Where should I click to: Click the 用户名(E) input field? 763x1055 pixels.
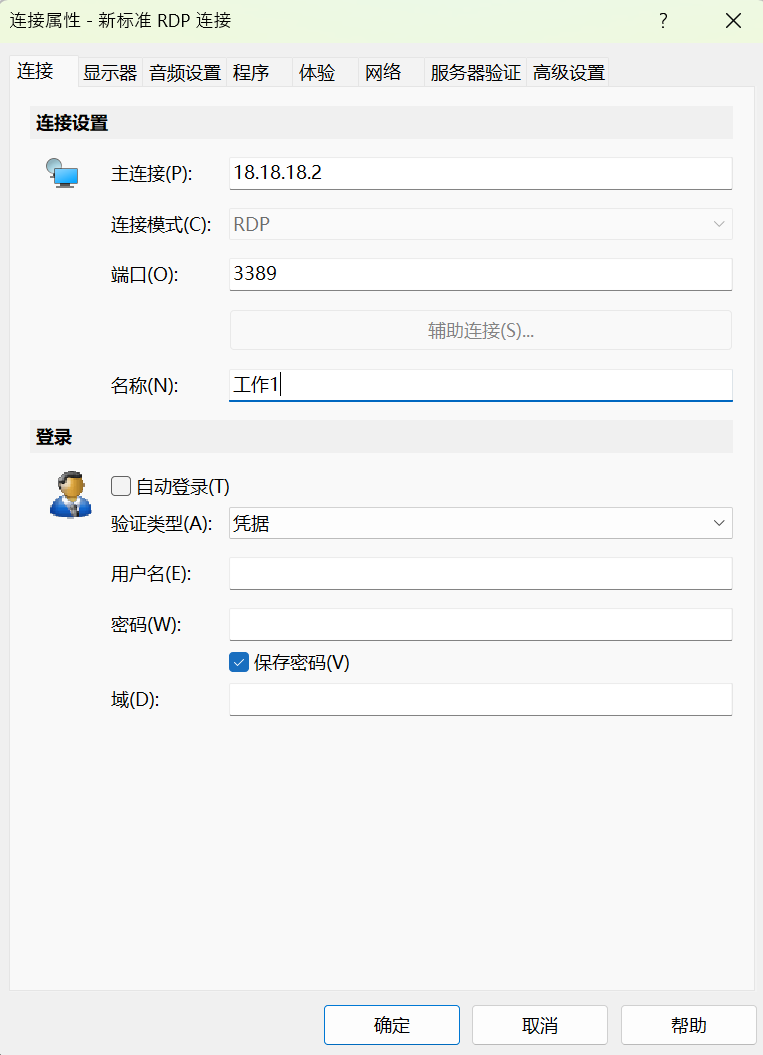click(x=480, y=573)
